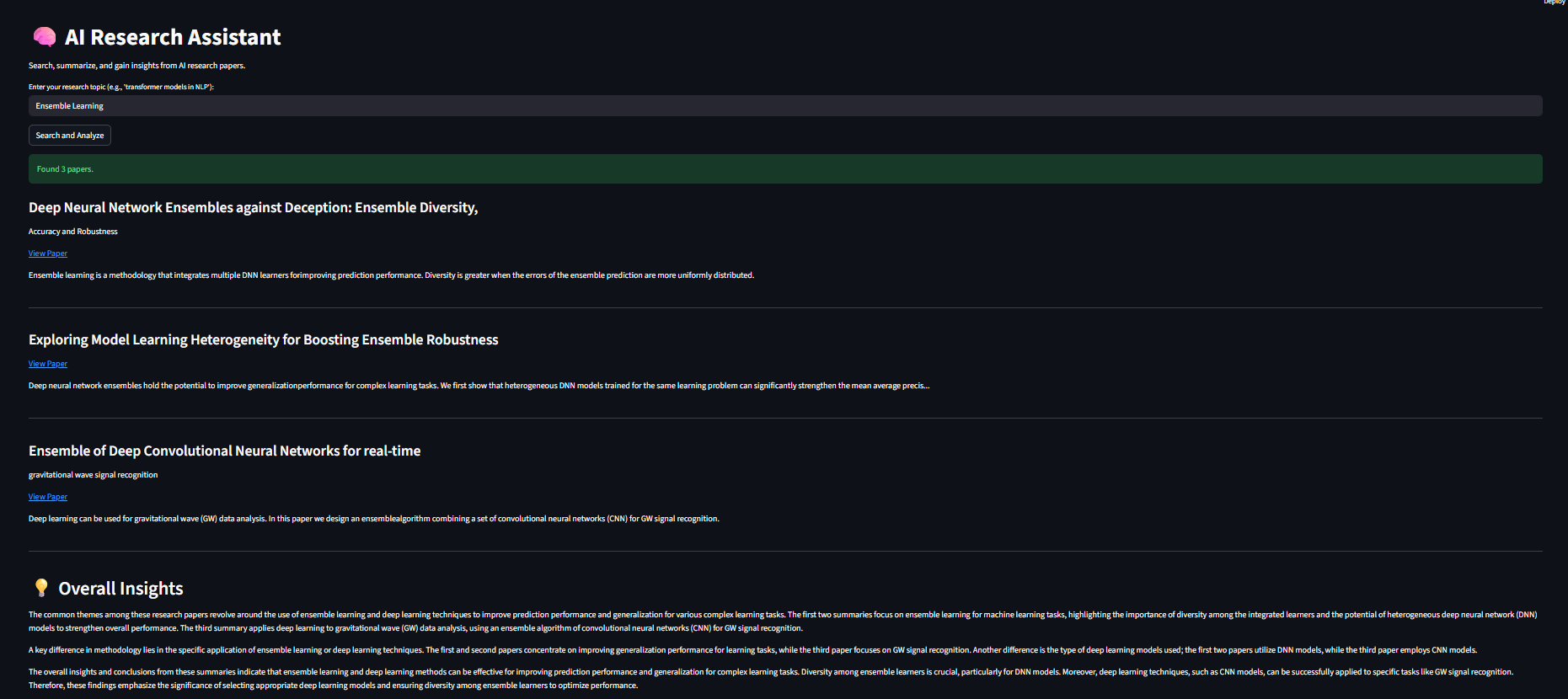Image resolution: width=1568 pixels, height=699 pixels.
Task: Select the Ensemble of Deep Convolutional Neural Networks heading
Action: coord(224,451)
